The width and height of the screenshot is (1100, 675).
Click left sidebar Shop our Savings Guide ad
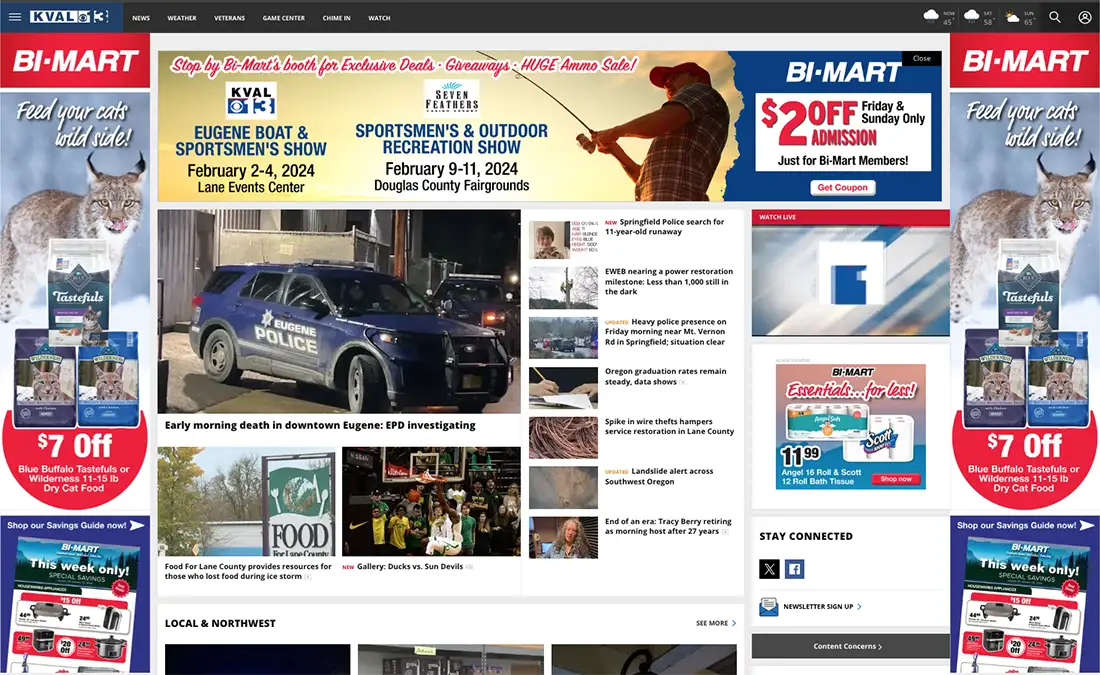click(x=75, y=595)
